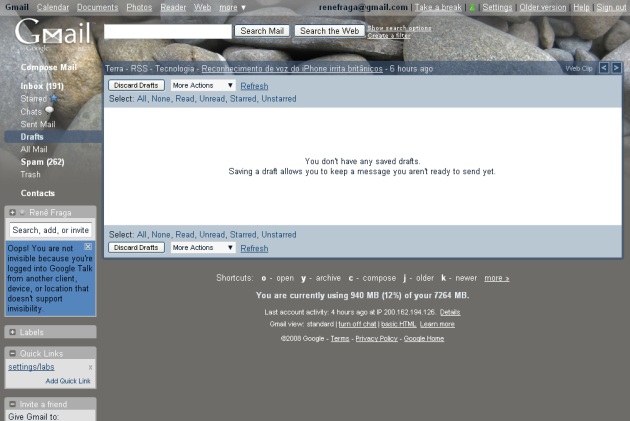Switch to Older version

coord(543,7)
